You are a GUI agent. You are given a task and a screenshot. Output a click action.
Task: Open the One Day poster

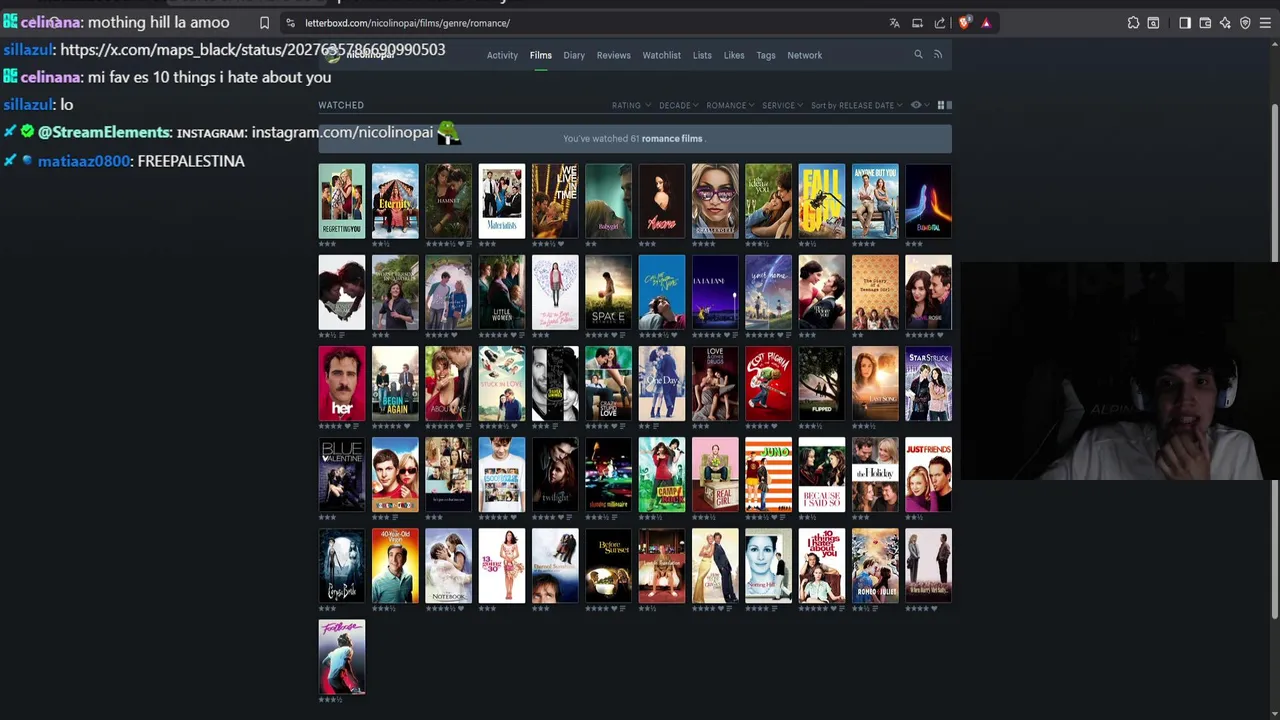pos(662,383)
